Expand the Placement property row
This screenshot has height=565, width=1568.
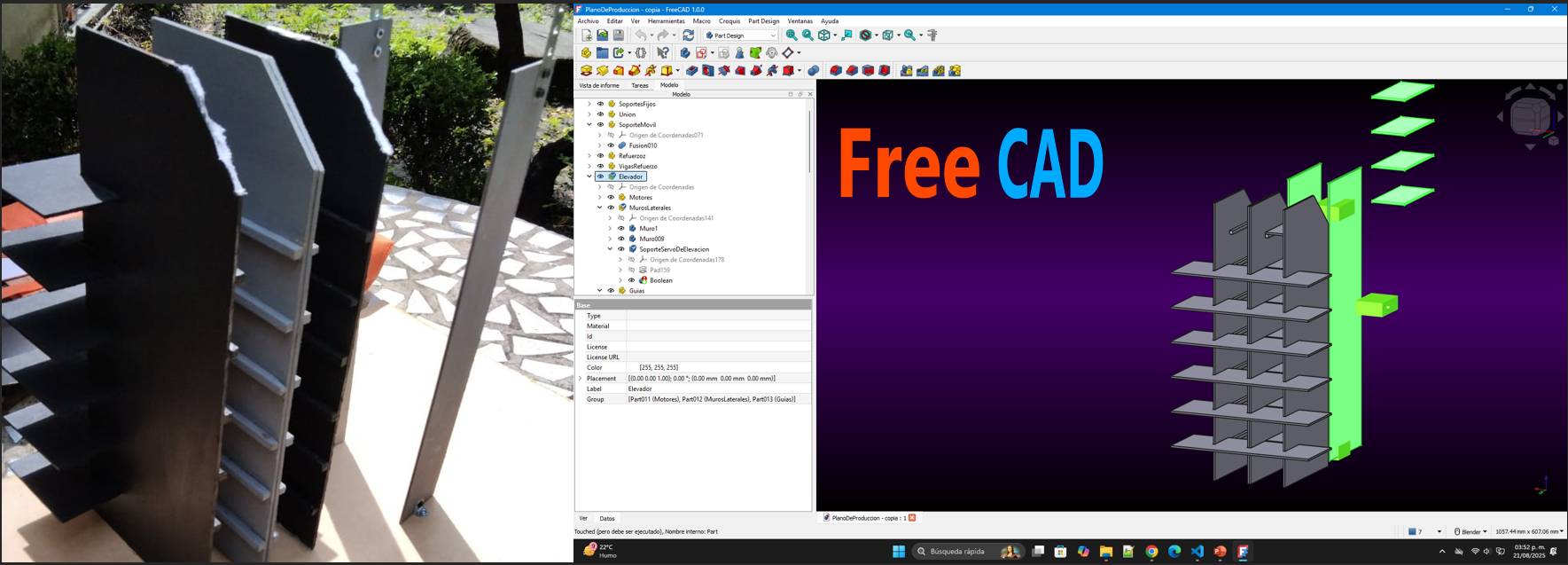[x=581, y=379]
